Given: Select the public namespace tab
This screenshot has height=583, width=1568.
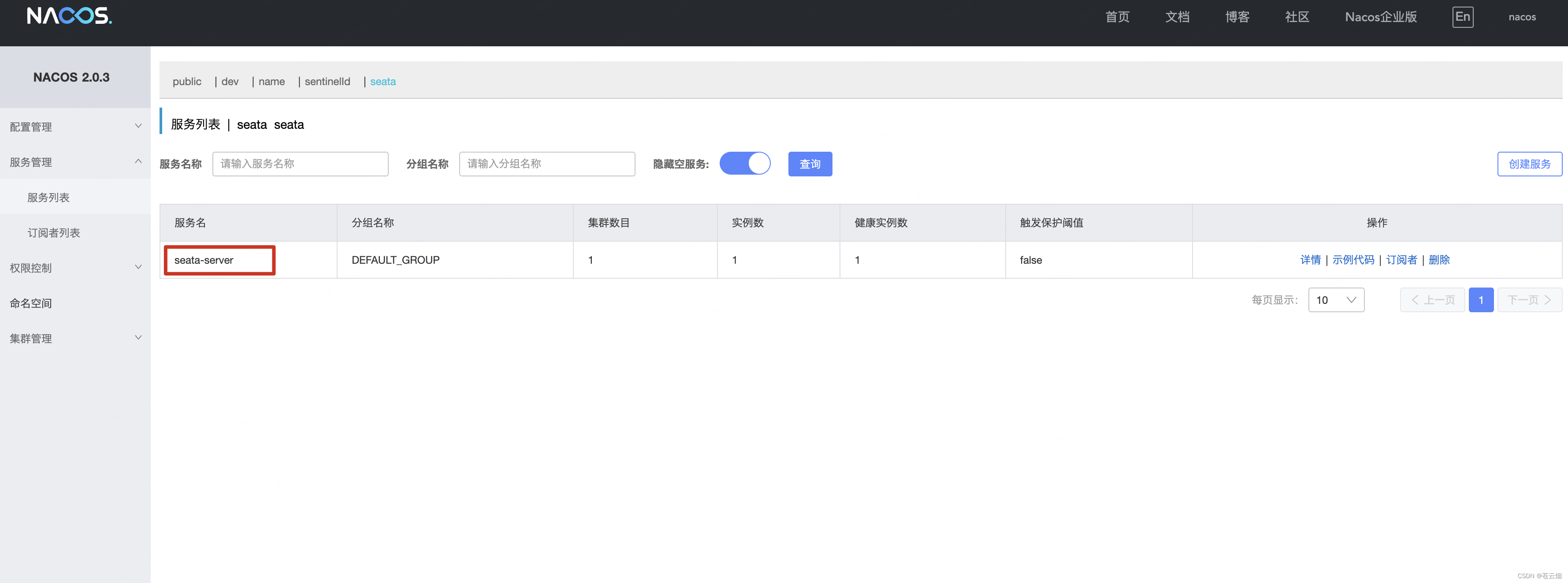Looking at the screenshot, I should tap(187, 82).
